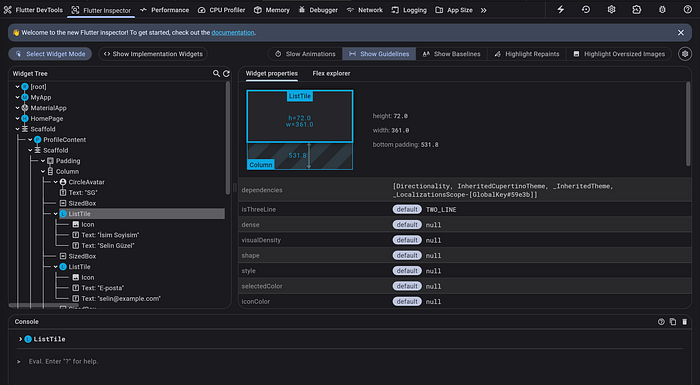Clear the console with trash icon

(x=684, y=322)
